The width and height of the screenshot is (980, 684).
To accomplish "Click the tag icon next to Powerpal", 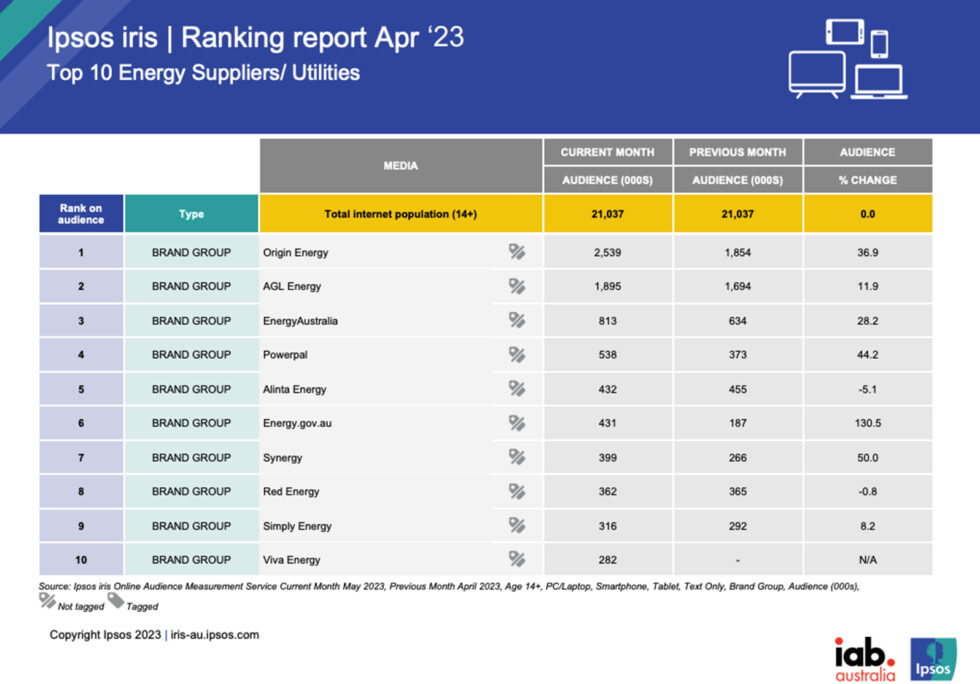I will pyautogui.click(x=517, y=354).
